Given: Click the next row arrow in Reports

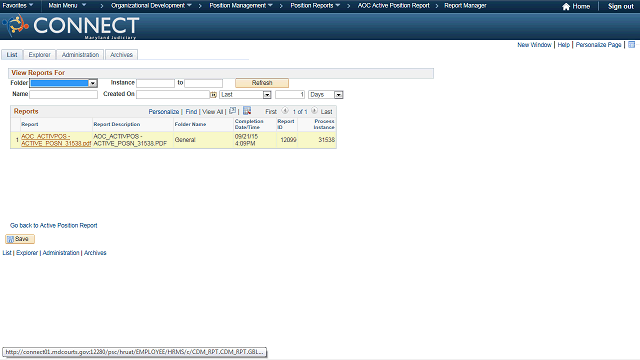Looking at the screenshot, I should (x=314, y=111).
